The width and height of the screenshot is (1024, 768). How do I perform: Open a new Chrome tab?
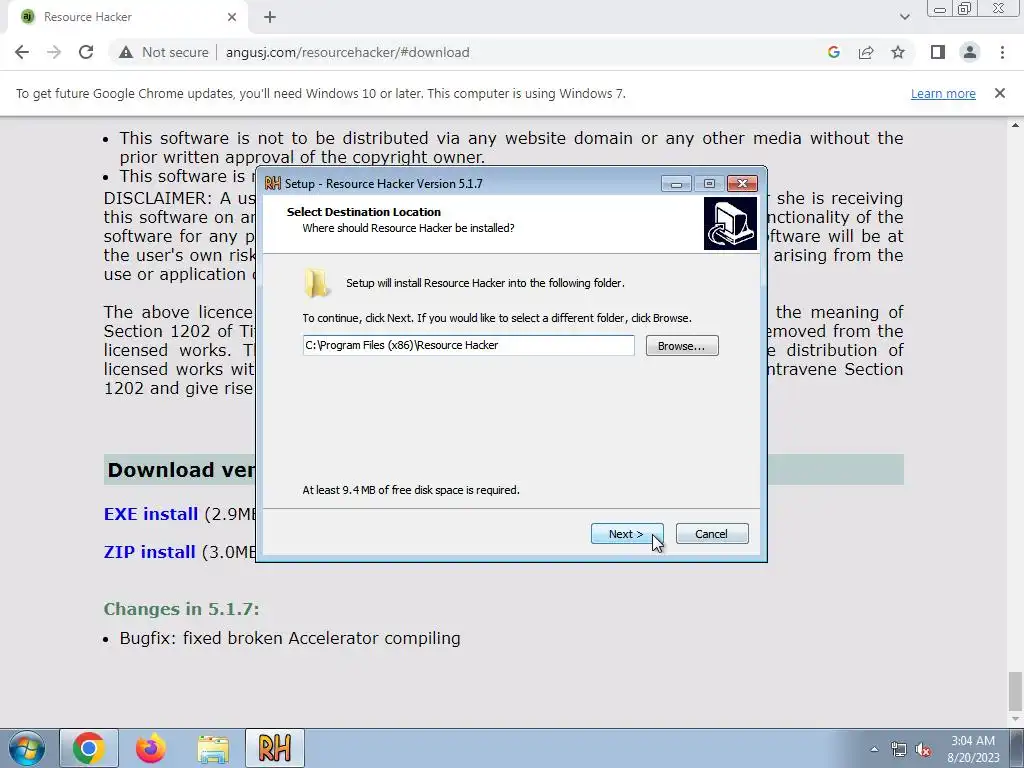(270, 17)
